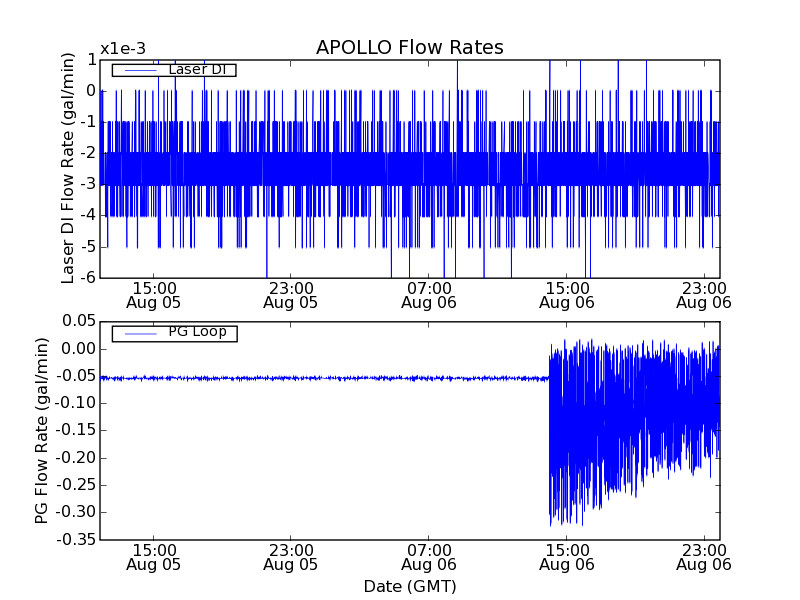Click the APOLLO Flow Rates plot title
800x600 pixels.
409,48
